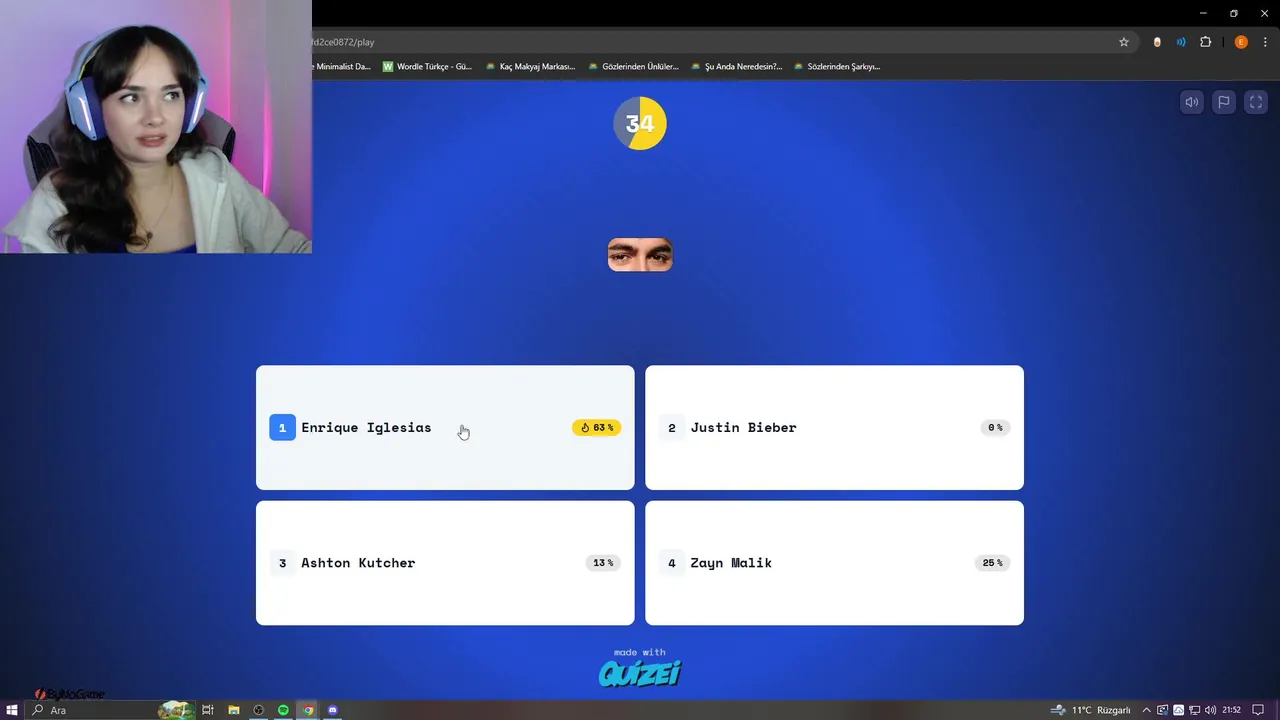Mute the quiz sound with the speaker icon
Screen dimensions: 1280x720
pos(1191,102)
